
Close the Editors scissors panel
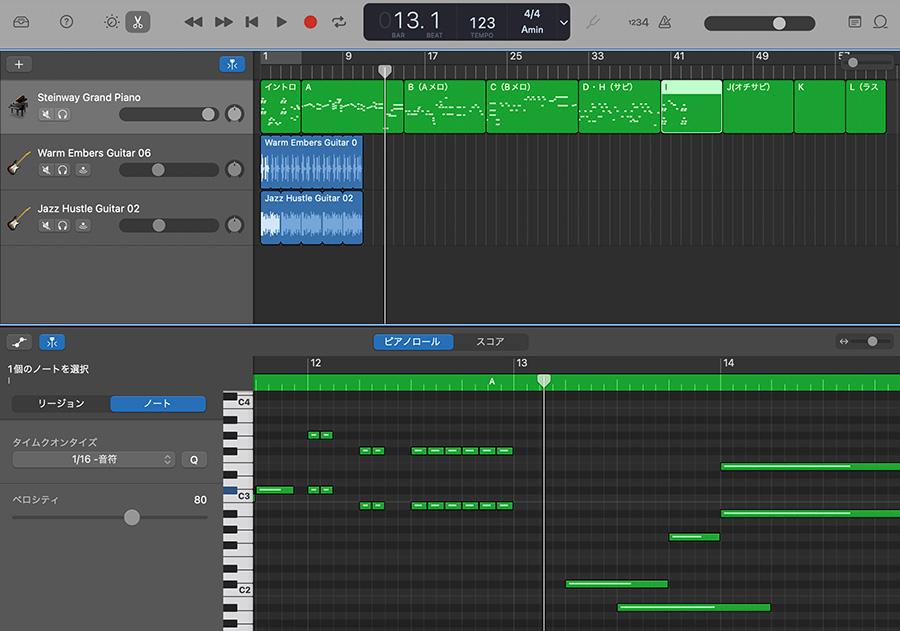(138, 22)
